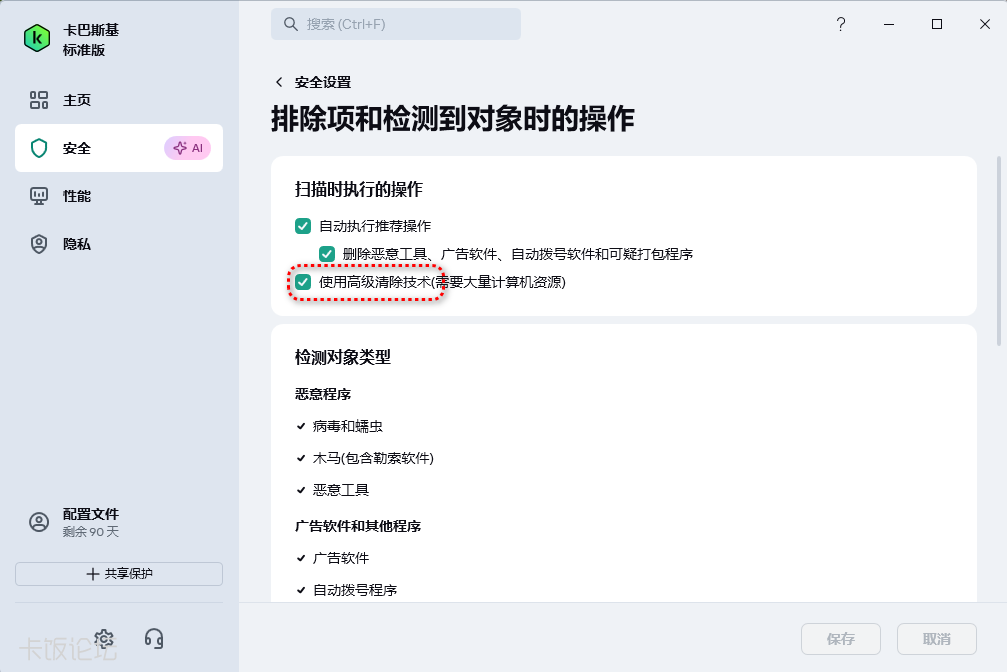1007x672 pixels.
Task: Toggle 使用高级清除技术 checkbox
Action: click(x=303, y=282)
